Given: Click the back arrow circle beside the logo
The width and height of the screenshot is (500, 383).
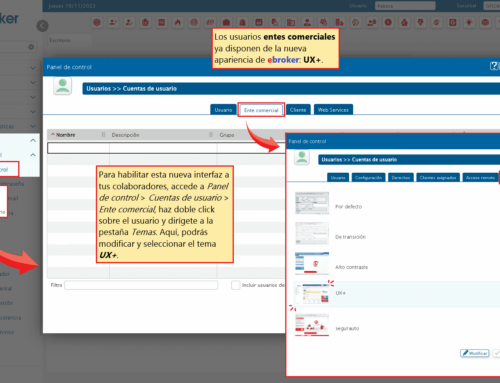Looking at the screenshot, I should [42, 26].
